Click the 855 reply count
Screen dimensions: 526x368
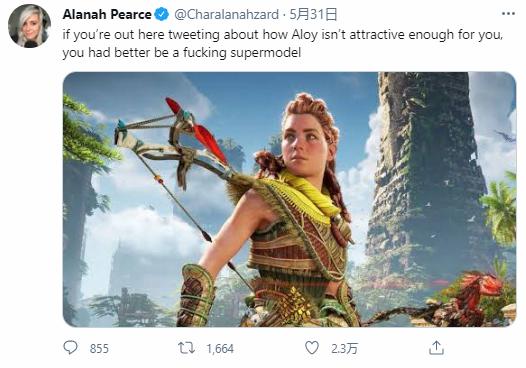click(x=99, y=349)
